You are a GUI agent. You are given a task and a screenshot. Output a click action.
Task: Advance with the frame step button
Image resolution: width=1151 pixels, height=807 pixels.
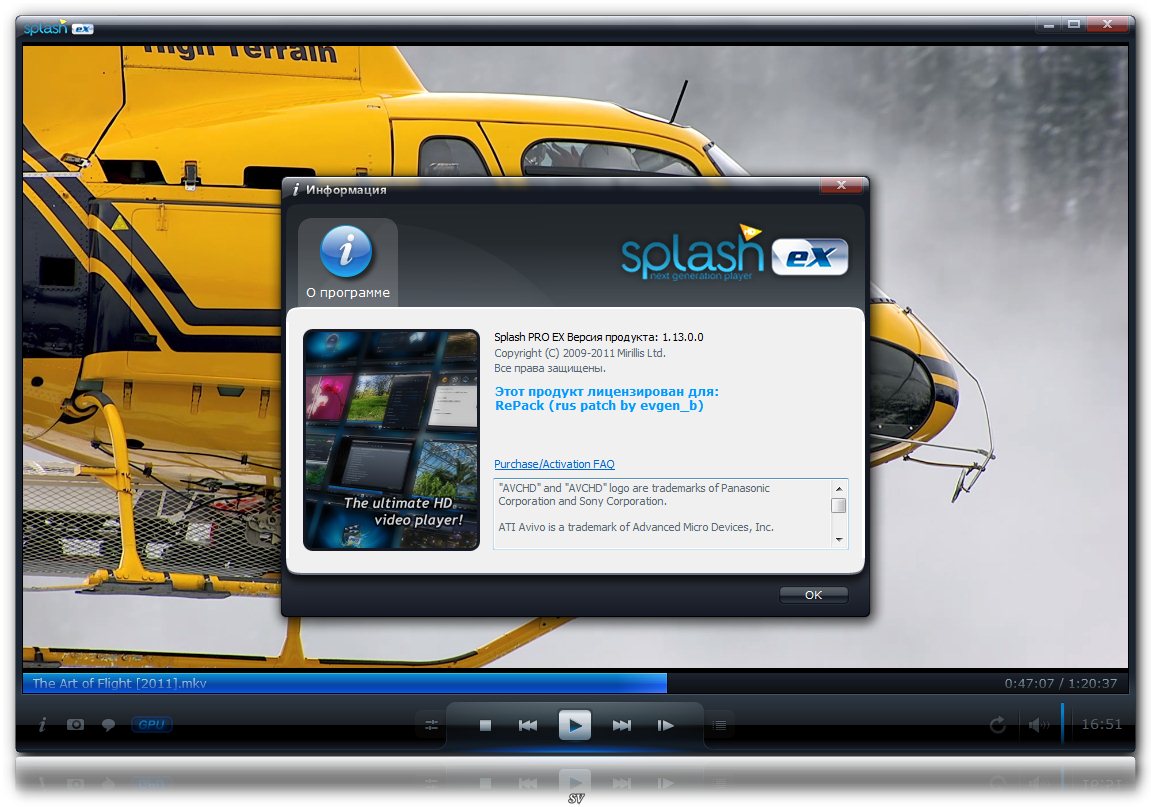665,725
